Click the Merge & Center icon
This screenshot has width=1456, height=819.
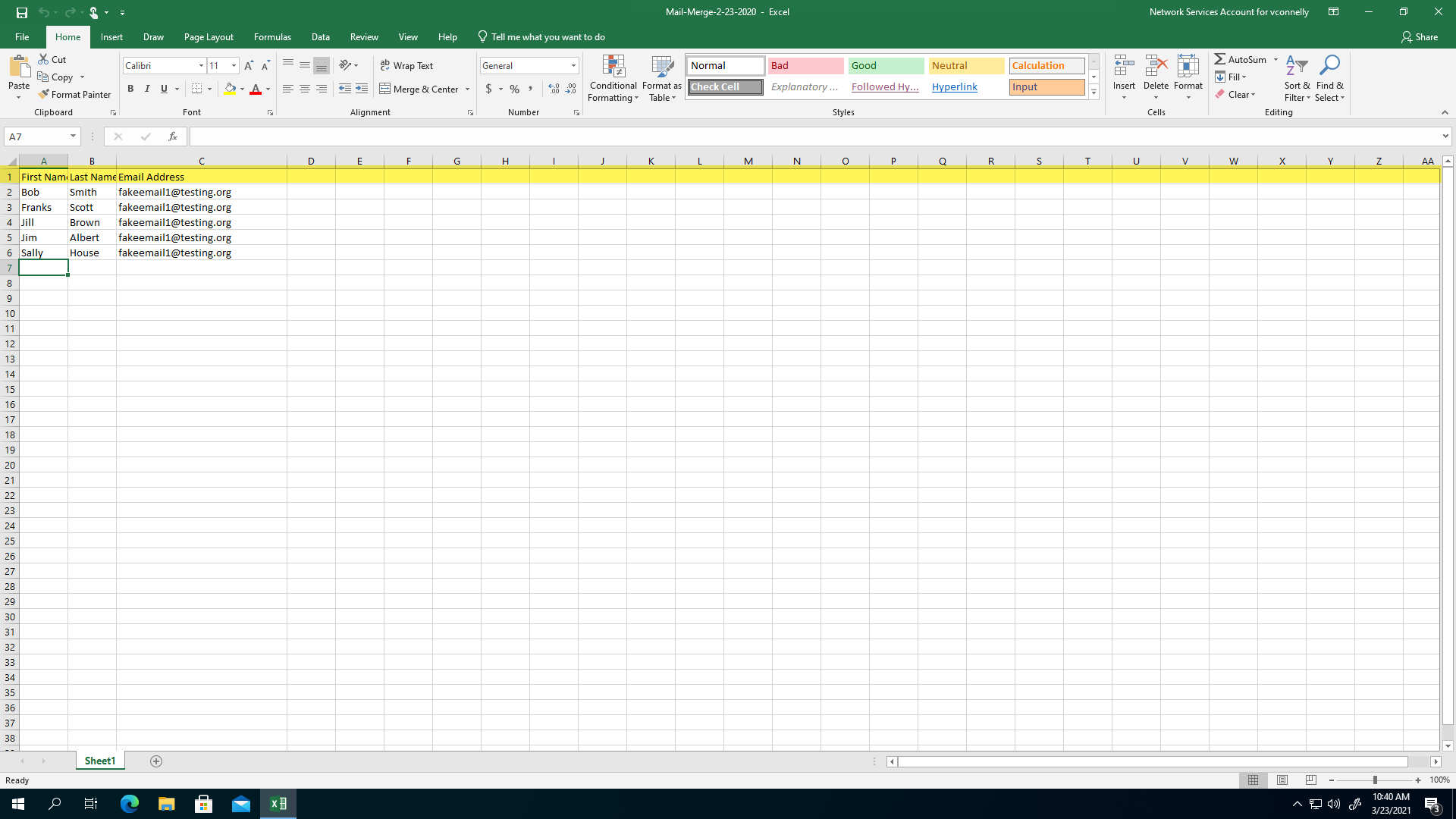point(385,89)
